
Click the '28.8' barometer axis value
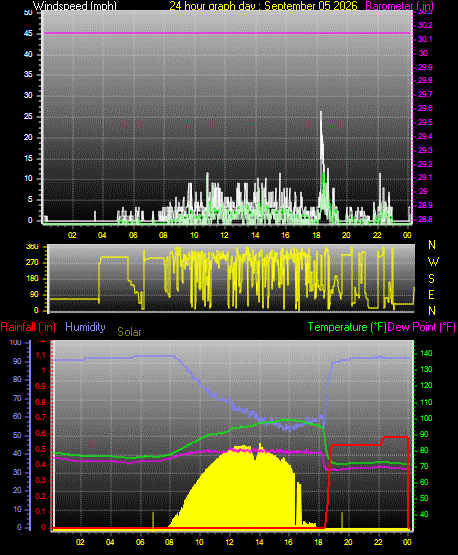click(x=425, y=219)
